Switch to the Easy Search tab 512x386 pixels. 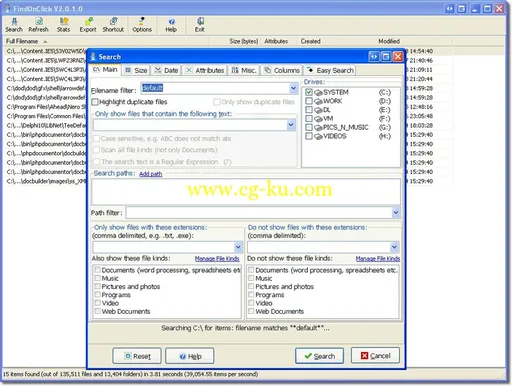[x=330, y=70]
